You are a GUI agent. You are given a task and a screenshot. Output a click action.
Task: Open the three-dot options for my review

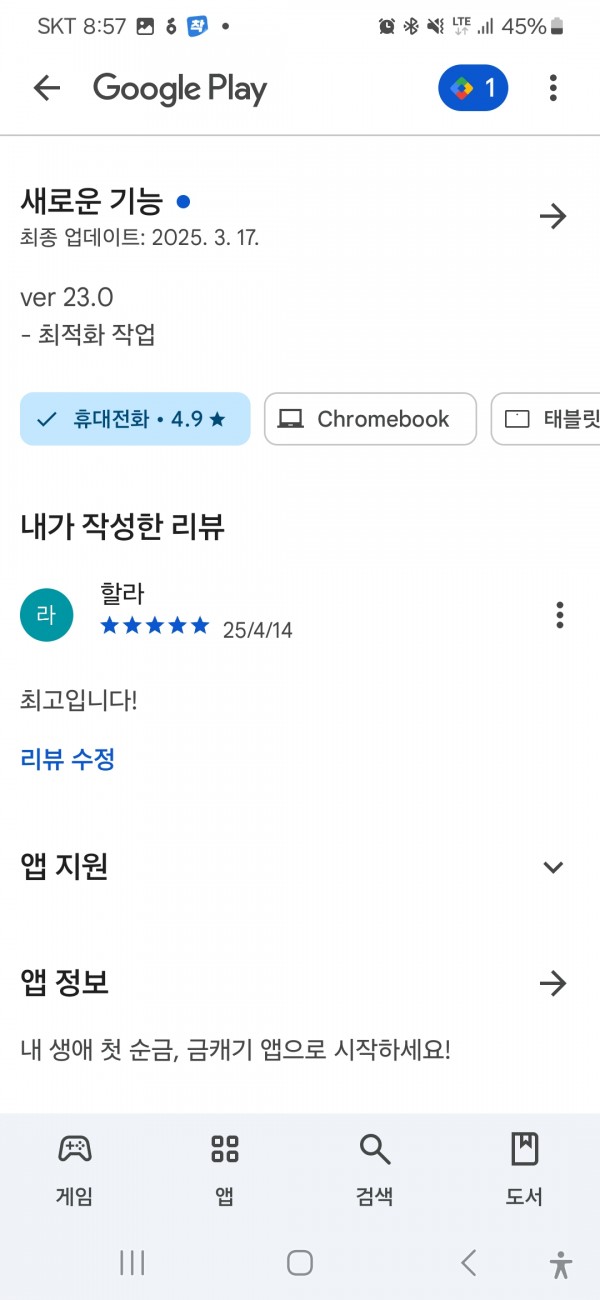point(560,614)
